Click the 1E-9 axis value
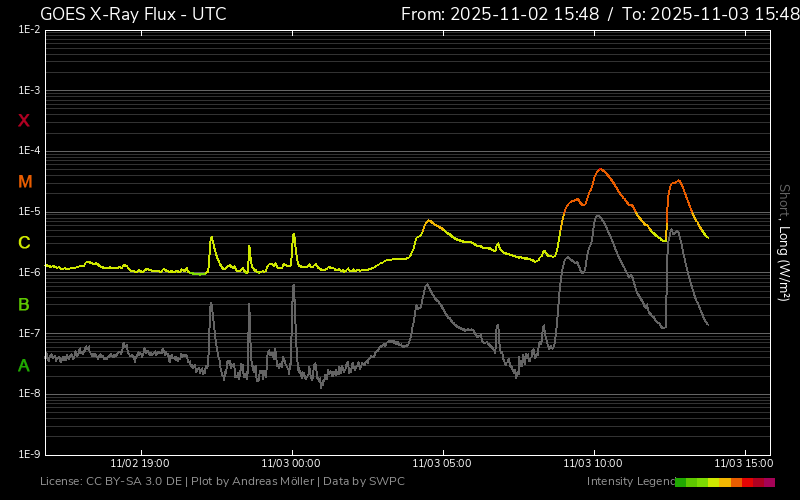This screenshot has width=800, height=500. click(29, 455)
